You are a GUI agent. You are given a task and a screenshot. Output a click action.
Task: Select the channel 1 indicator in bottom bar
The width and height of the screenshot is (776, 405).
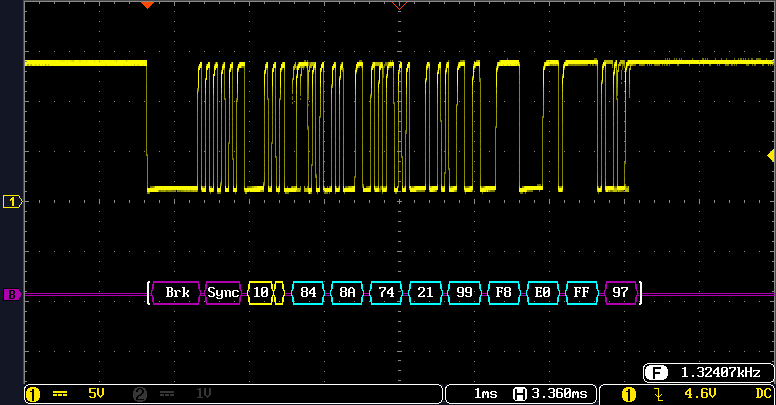pos(31,394)
